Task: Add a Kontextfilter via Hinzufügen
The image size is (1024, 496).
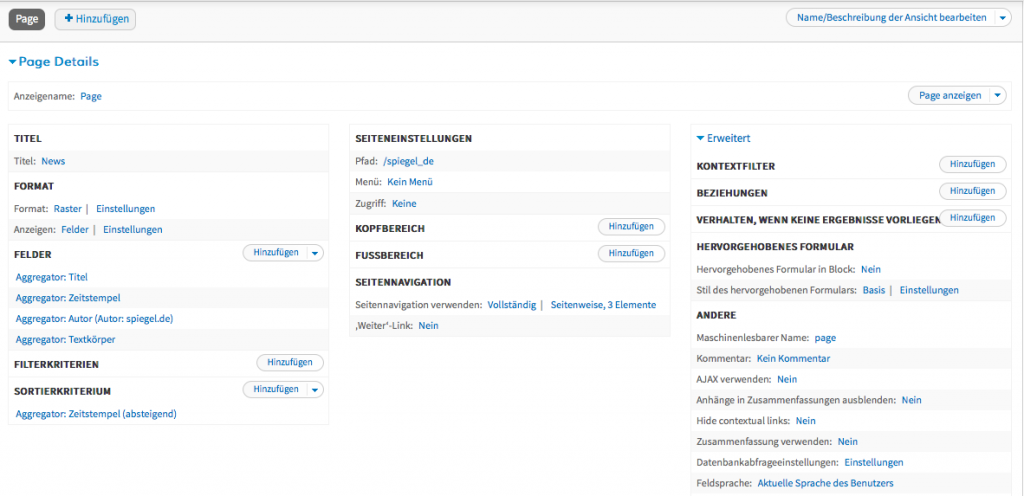Action: coord(972,163)
